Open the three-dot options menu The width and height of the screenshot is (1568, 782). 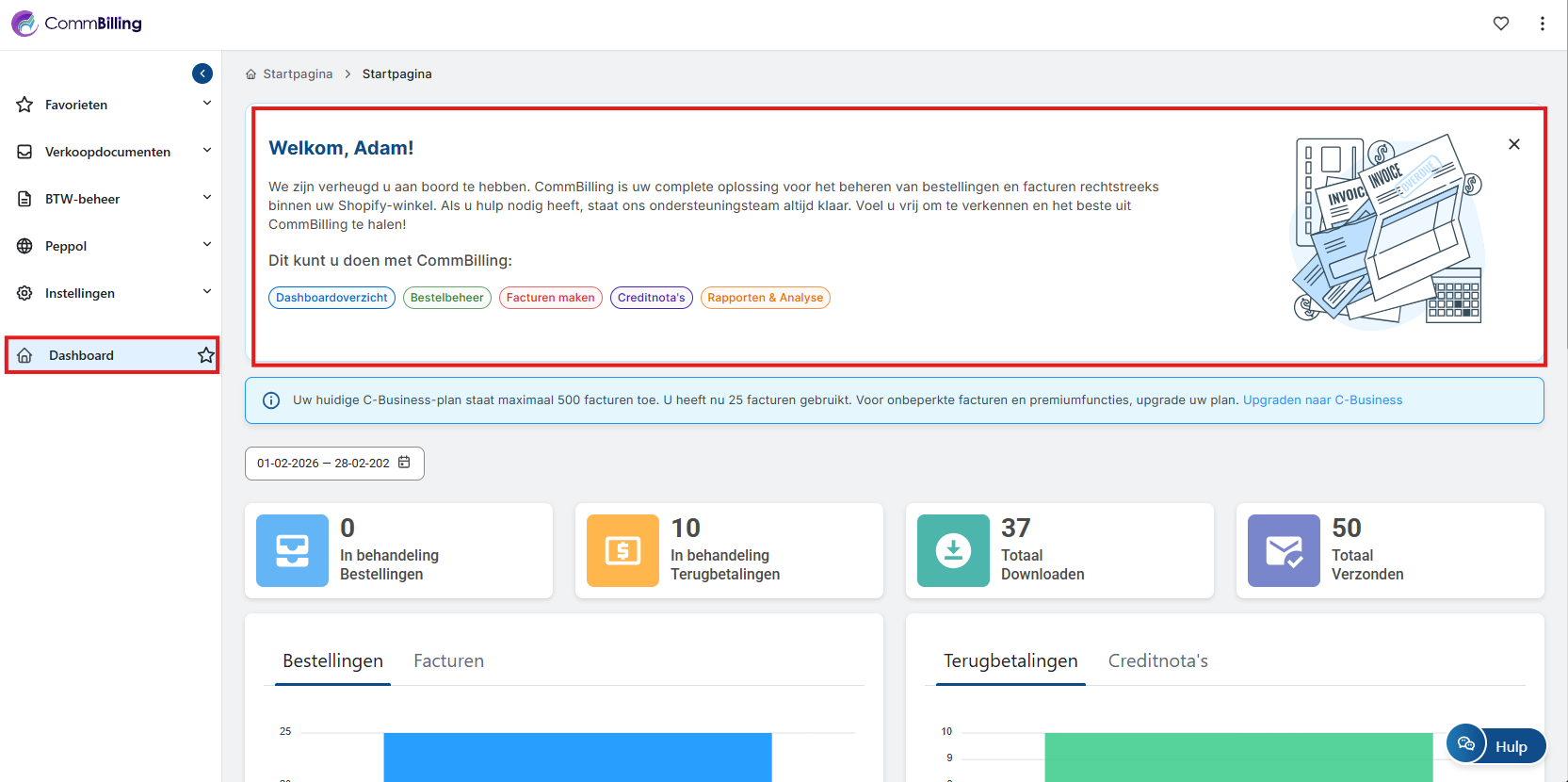[1542, 24]
